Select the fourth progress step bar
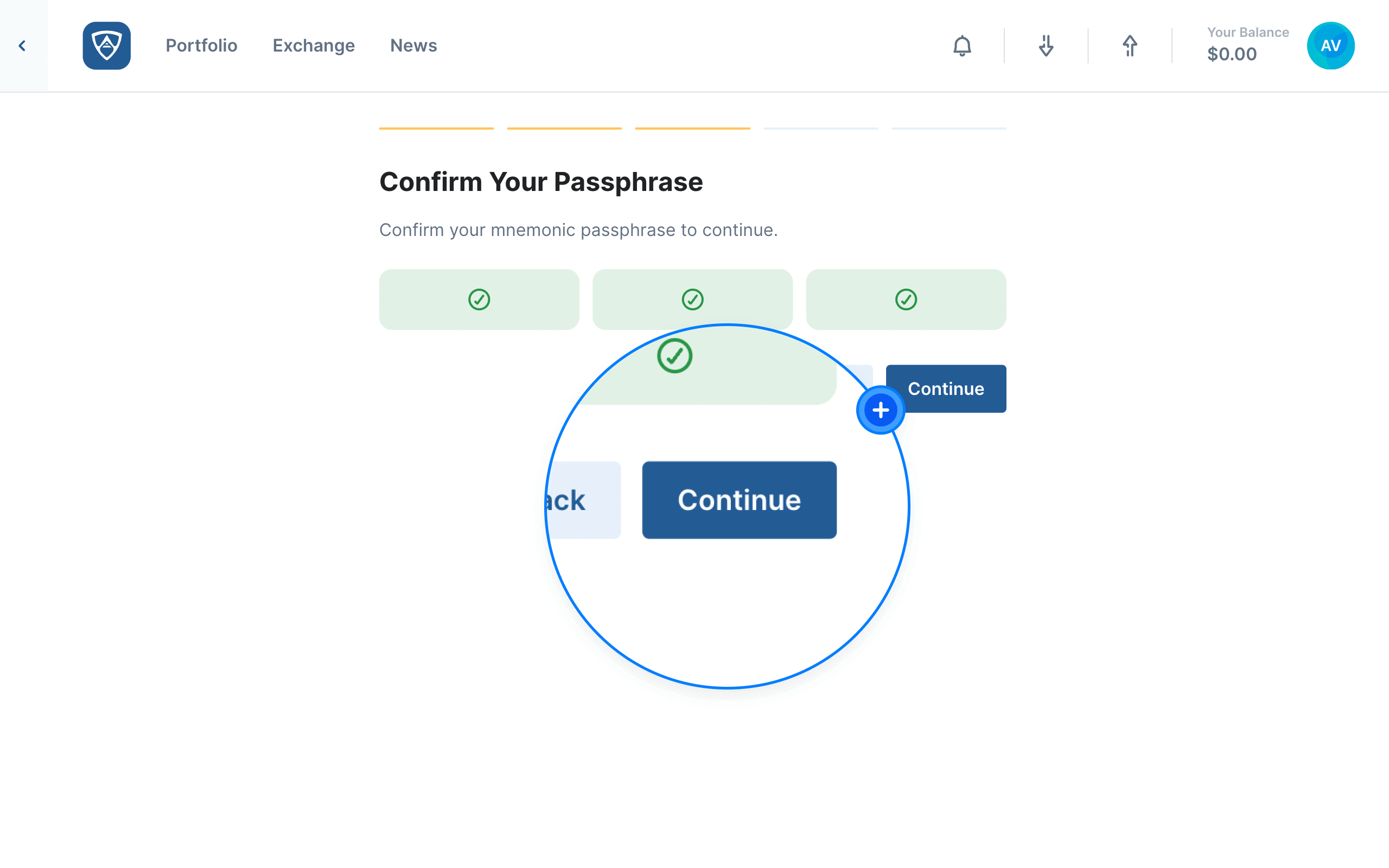This screenshot has width=1389, height=868. pos(821,128)
